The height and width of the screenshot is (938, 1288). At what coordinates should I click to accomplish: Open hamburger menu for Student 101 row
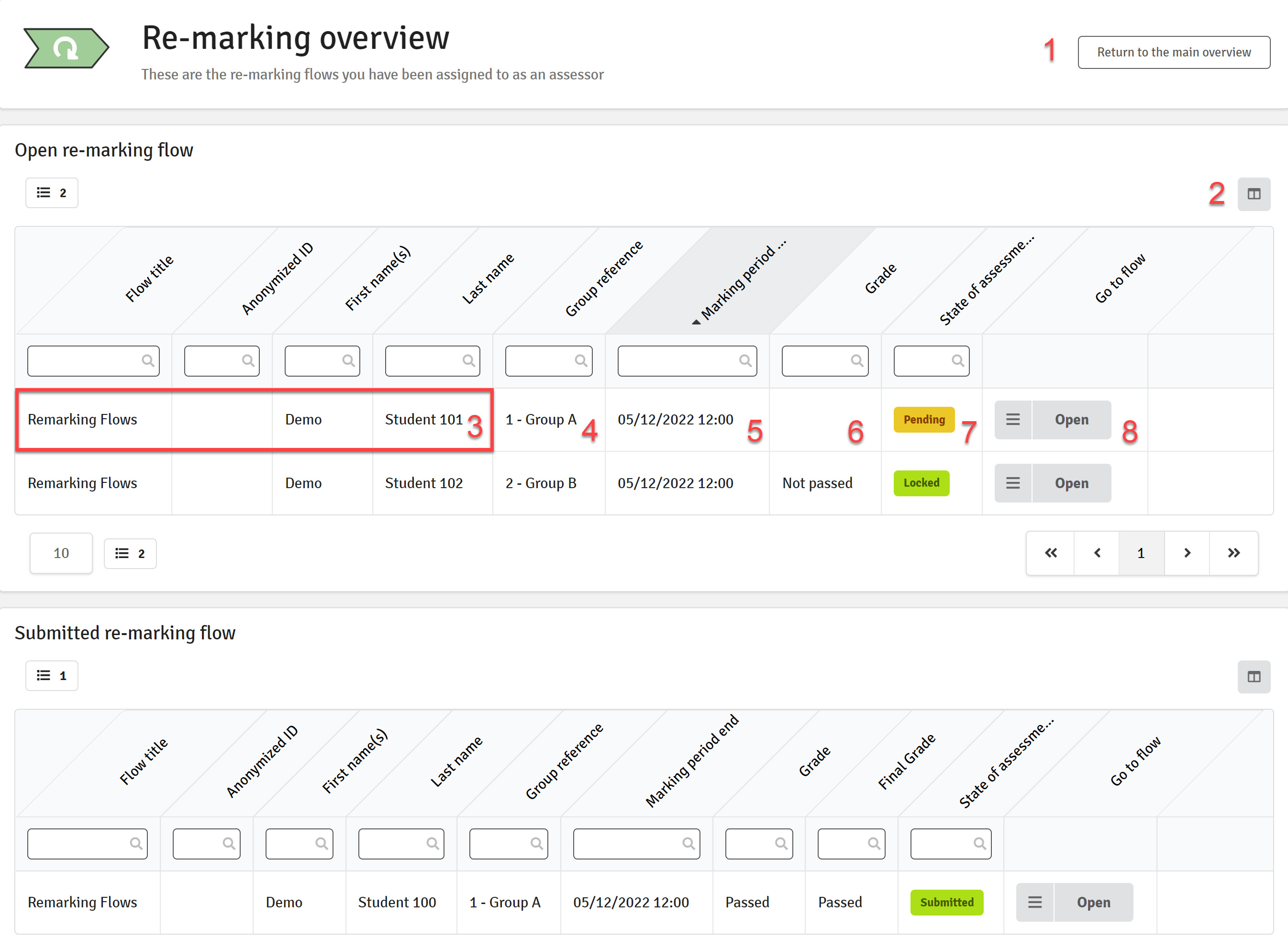[1012, 420]
